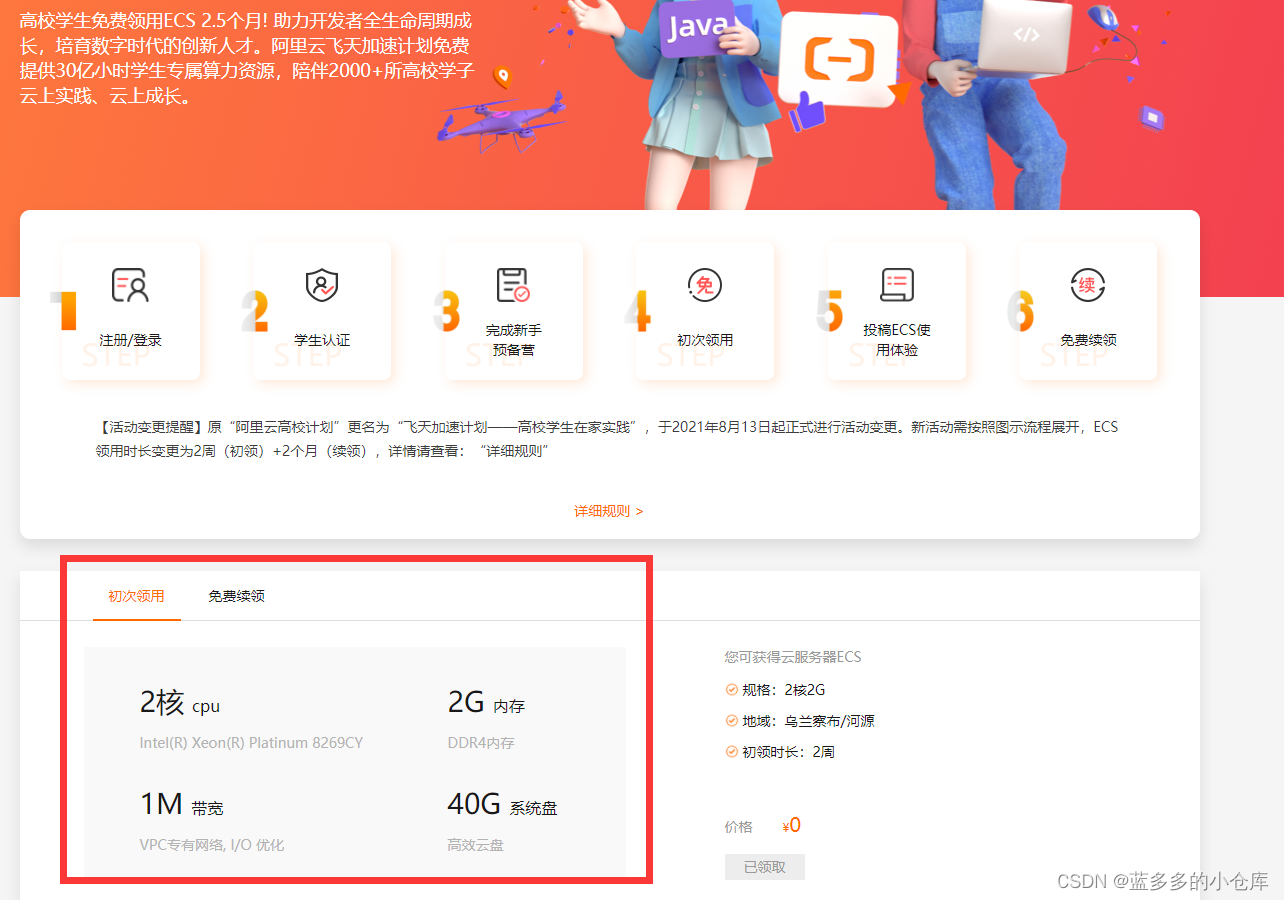Click the 初领时长：2周 text

click(788, 751)
